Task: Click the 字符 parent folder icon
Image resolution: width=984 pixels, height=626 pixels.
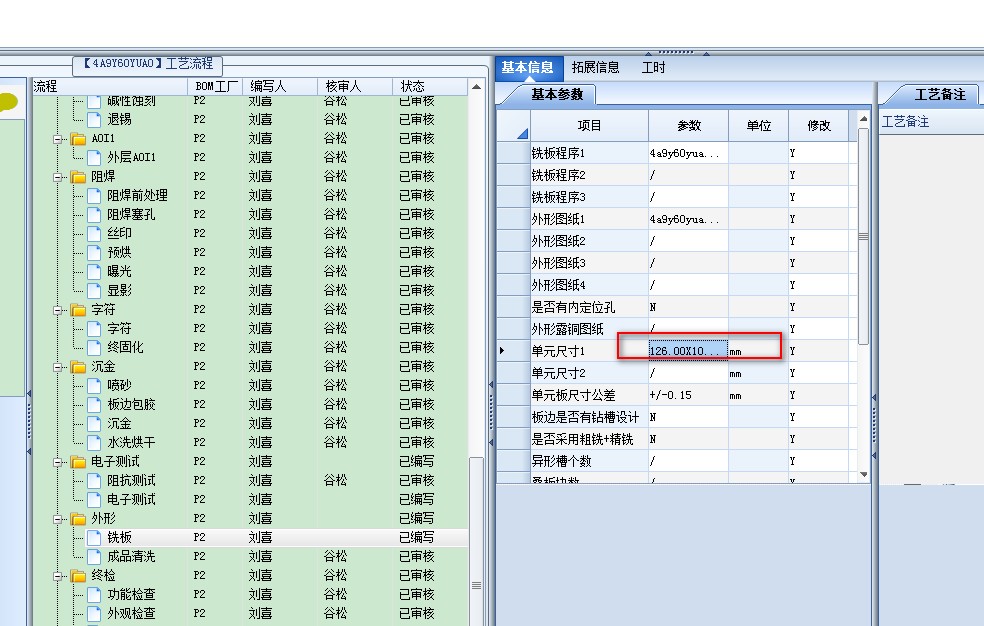Action: 78,310
